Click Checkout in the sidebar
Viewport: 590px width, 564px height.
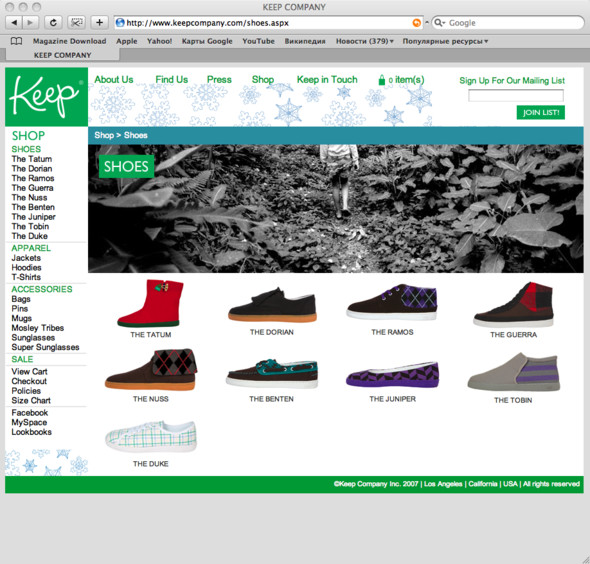coord(29,381)
